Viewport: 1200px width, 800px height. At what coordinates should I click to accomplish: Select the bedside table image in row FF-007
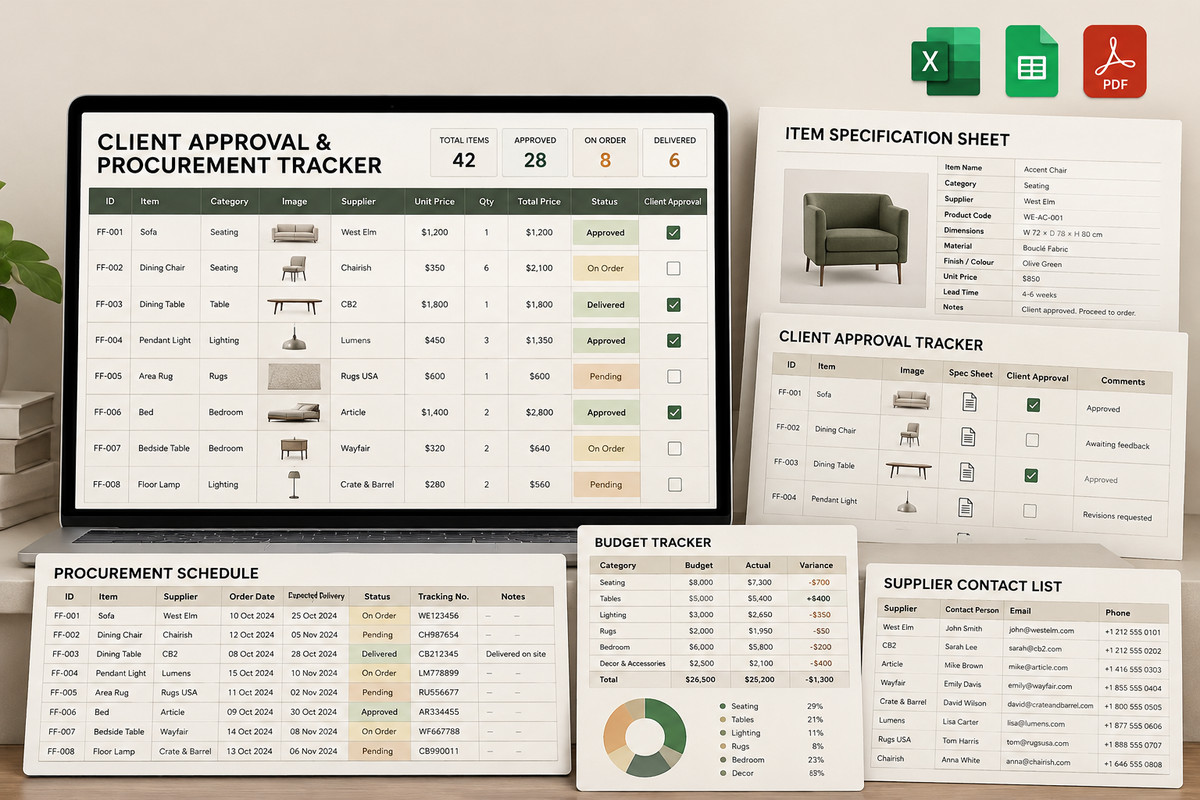(x=294, y=448)
